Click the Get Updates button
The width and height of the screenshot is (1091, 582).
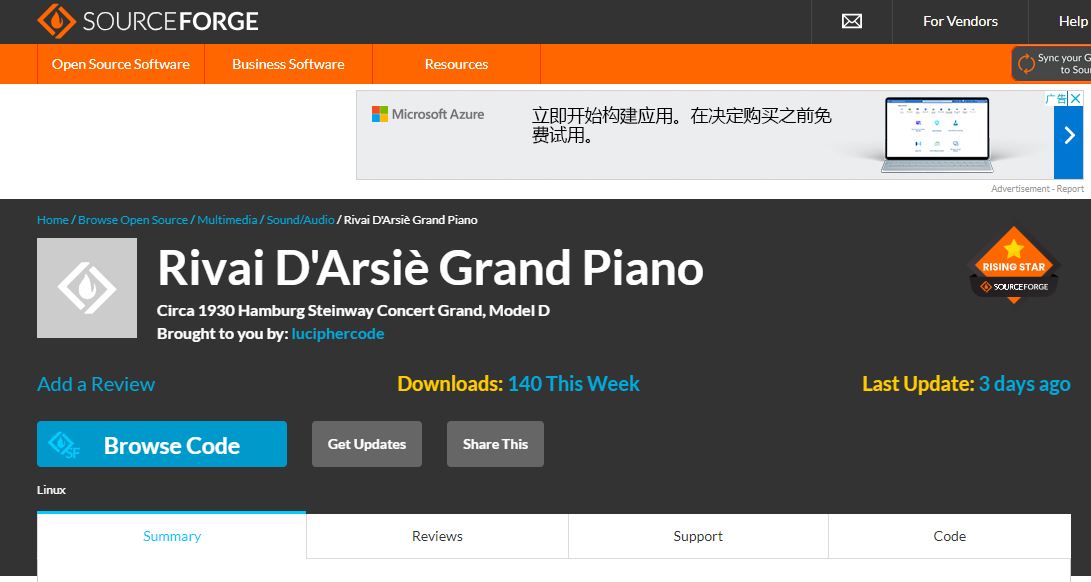click(367, 444)
